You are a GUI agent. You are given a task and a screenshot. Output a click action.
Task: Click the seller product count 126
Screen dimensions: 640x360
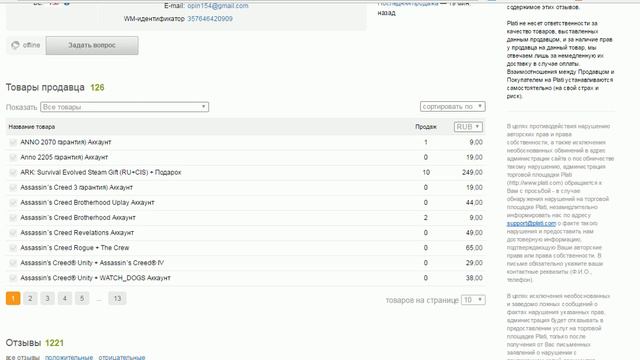(x=97, y=87)
